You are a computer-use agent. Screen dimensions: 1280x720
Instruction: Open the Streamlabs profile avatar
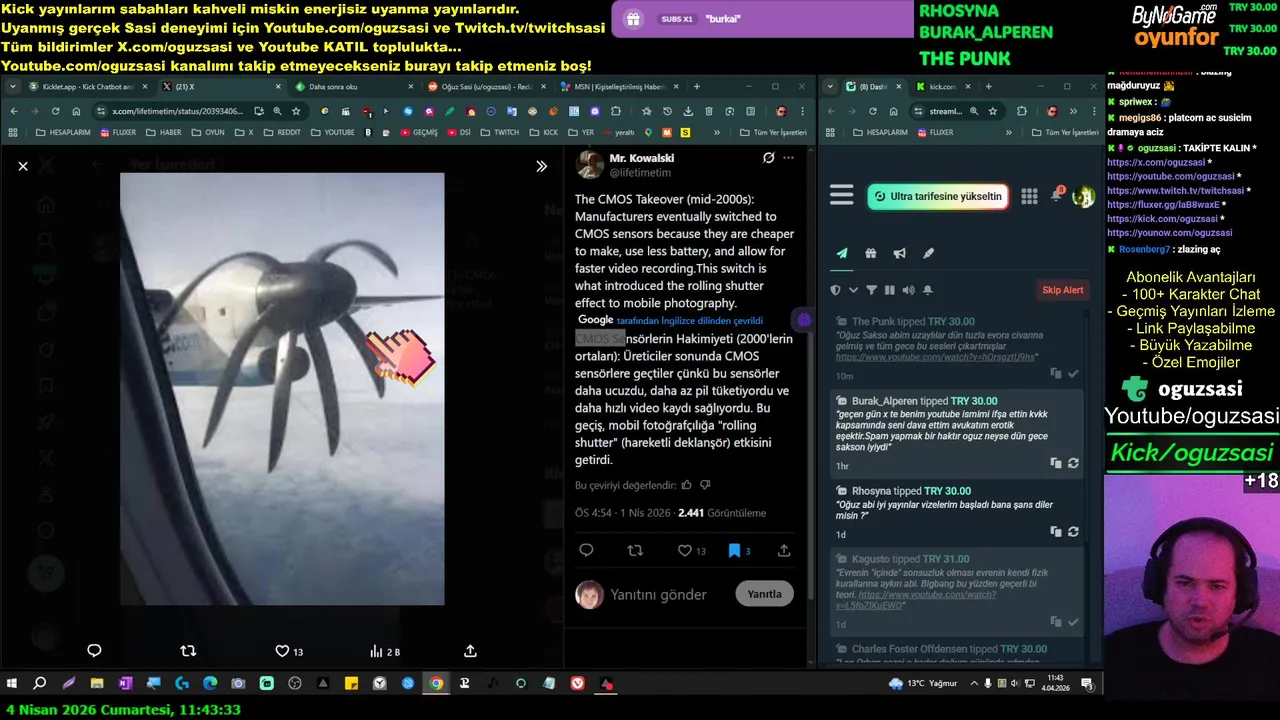coord(1083,197)
